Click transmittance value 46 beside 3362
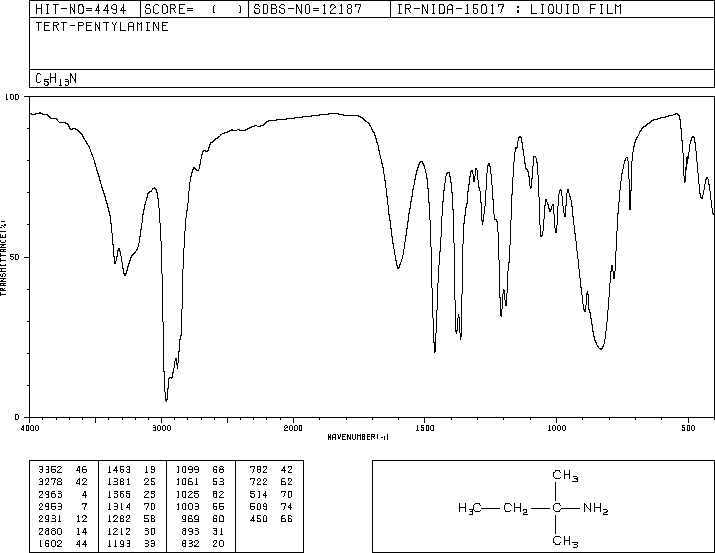Image resolution: width=715 pixels, height=553 pixels. coord(81,470)
